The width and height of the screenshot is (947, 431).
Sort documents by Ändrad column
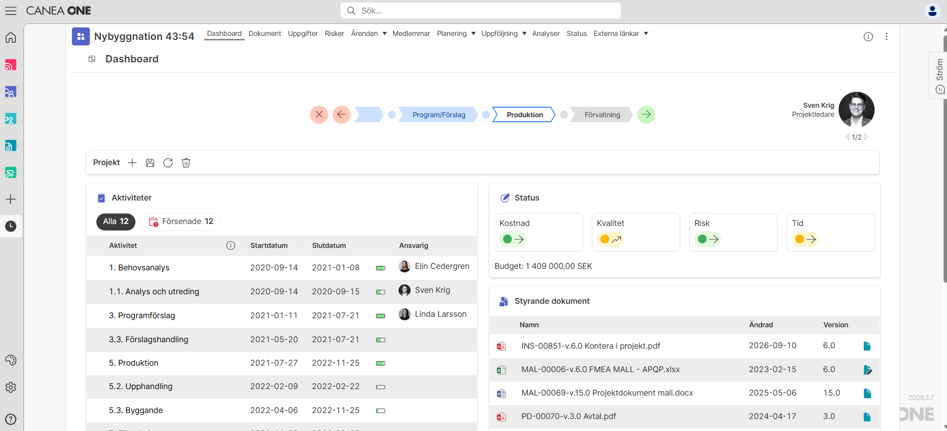pyautogui.click(x=763, y=325)
